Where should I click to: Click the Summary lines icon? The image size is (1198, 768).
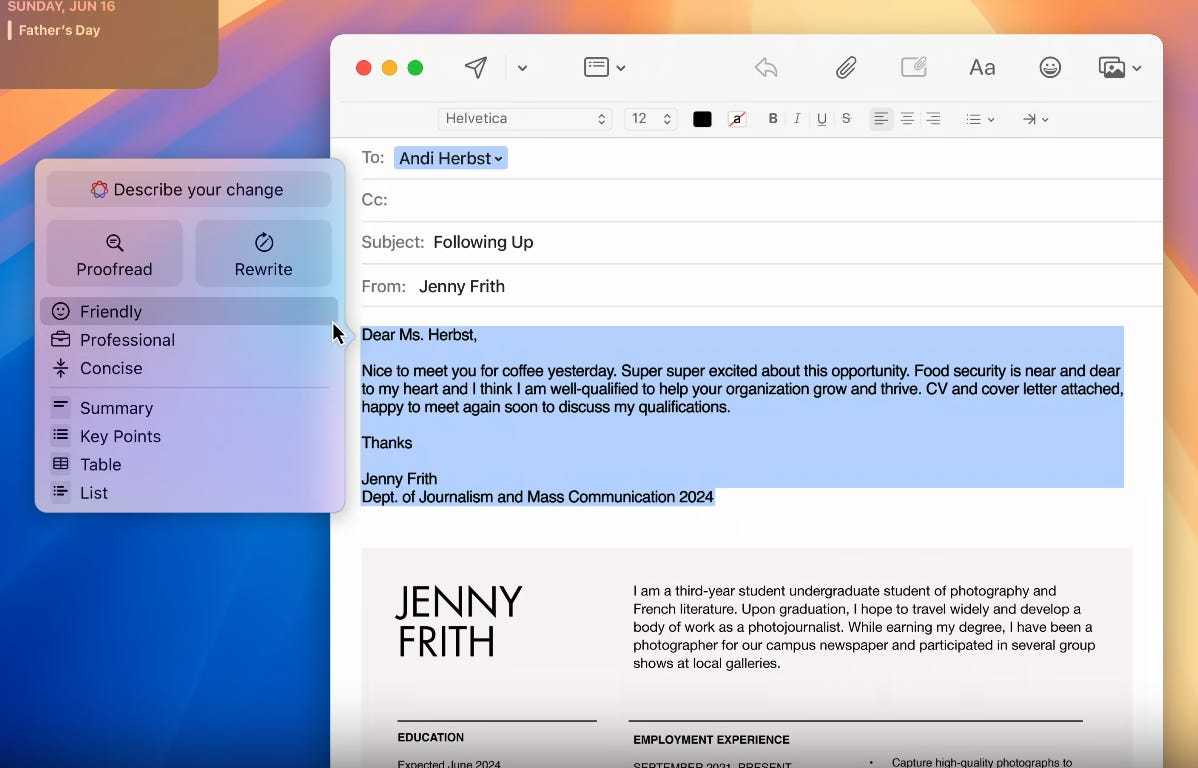(x=60, y=407)
